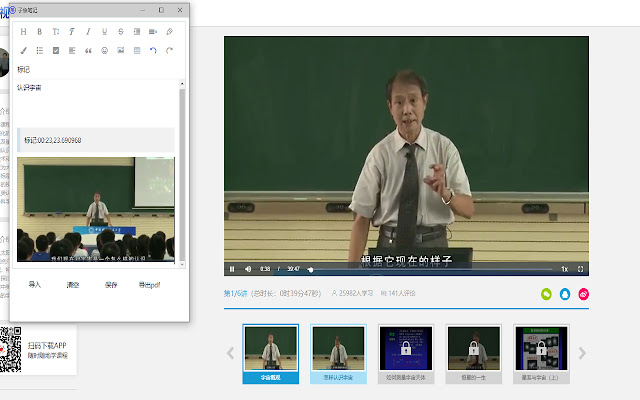640x400 pixels.
Task: Open the font size tool
Action: pos(56,31)
